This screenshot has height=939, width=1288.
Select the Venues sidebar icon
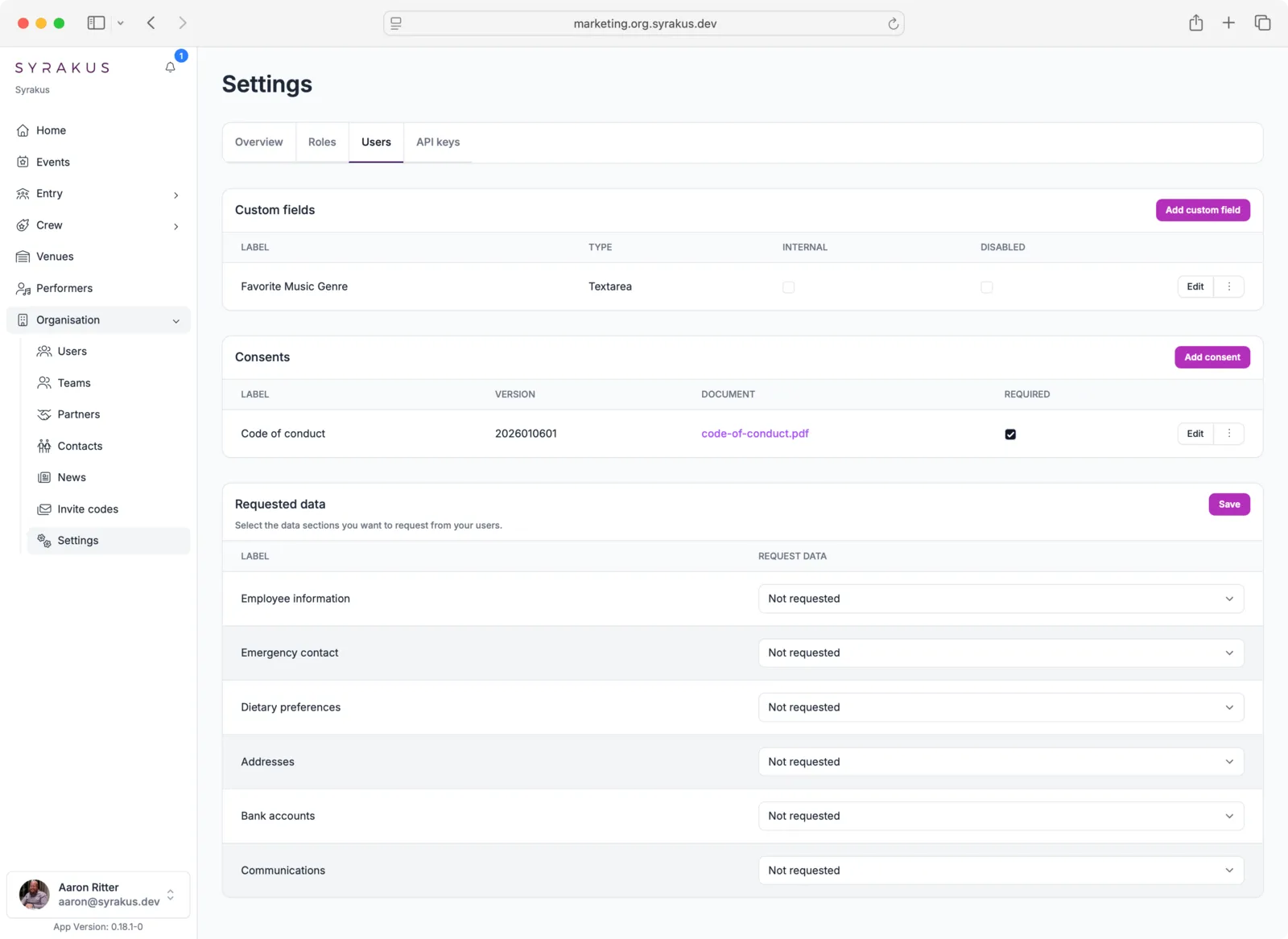[x=23, y=256]
